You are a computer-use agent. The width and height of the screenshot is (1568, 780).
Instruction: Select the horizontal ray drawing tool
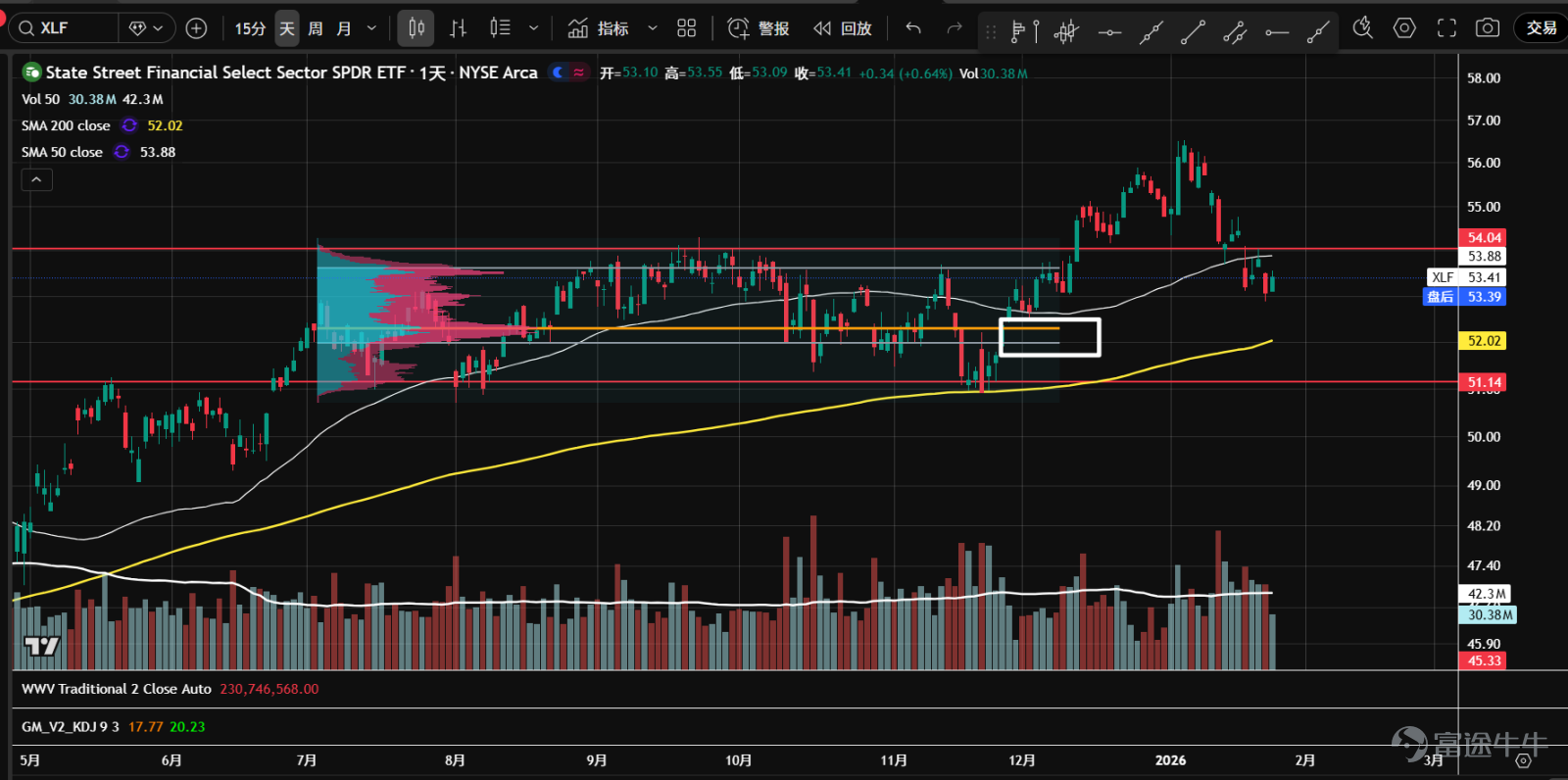point(1276,32)
